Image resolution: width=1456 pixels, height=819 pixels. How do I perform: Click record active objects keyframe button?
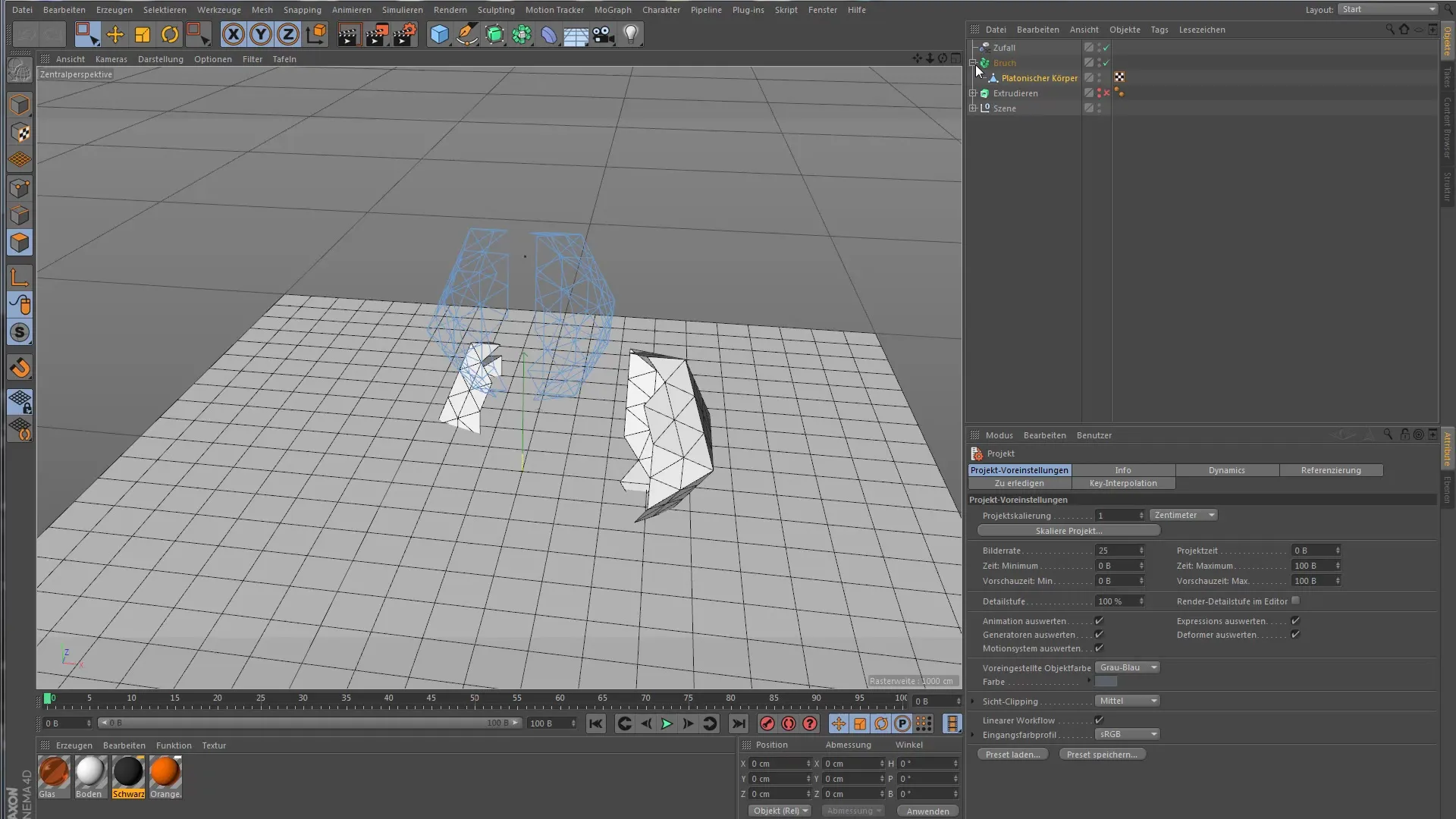[767, 723]
